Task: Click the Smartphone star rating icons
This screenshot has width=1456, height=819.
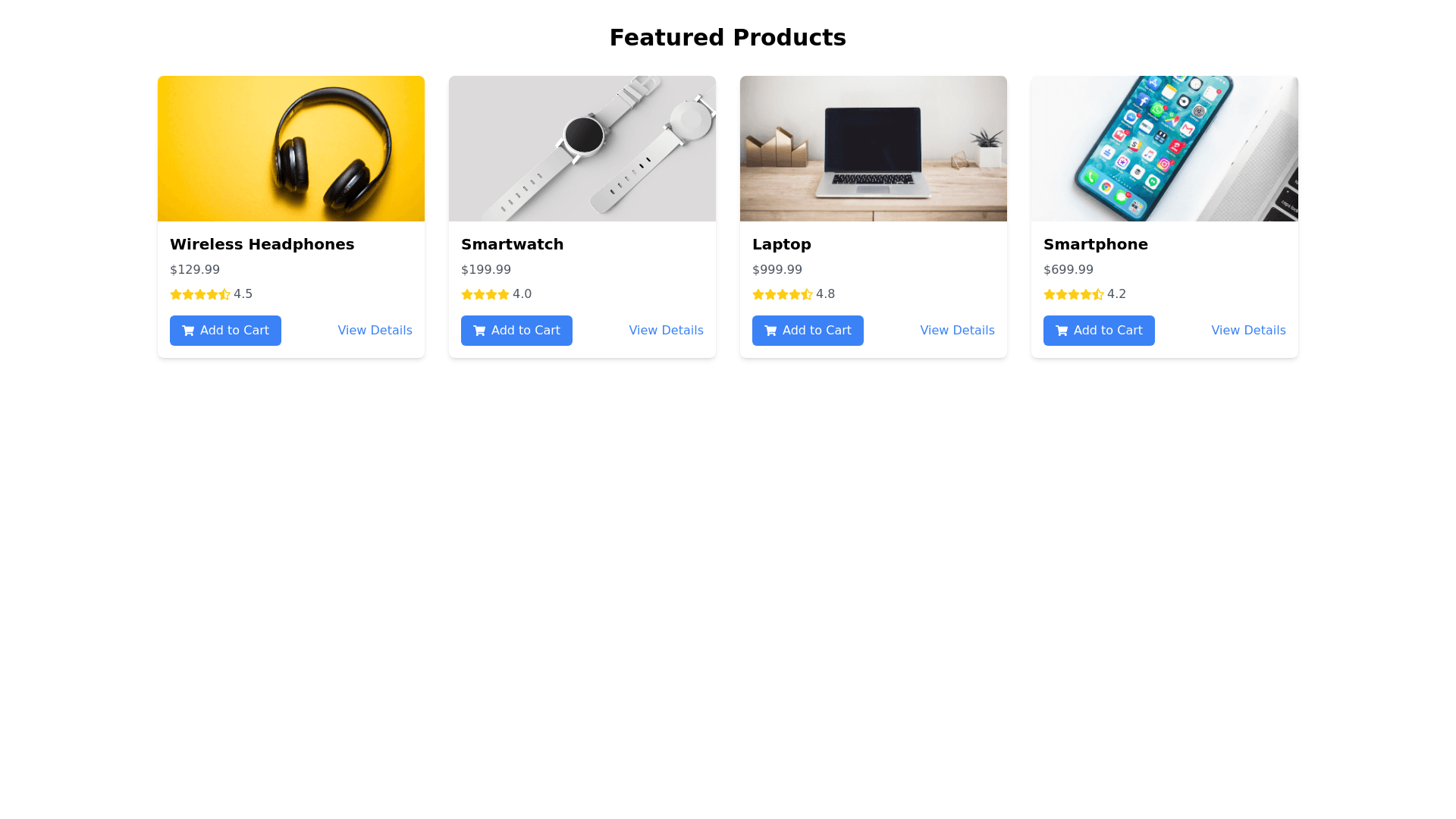Action: pos(1074,294)
